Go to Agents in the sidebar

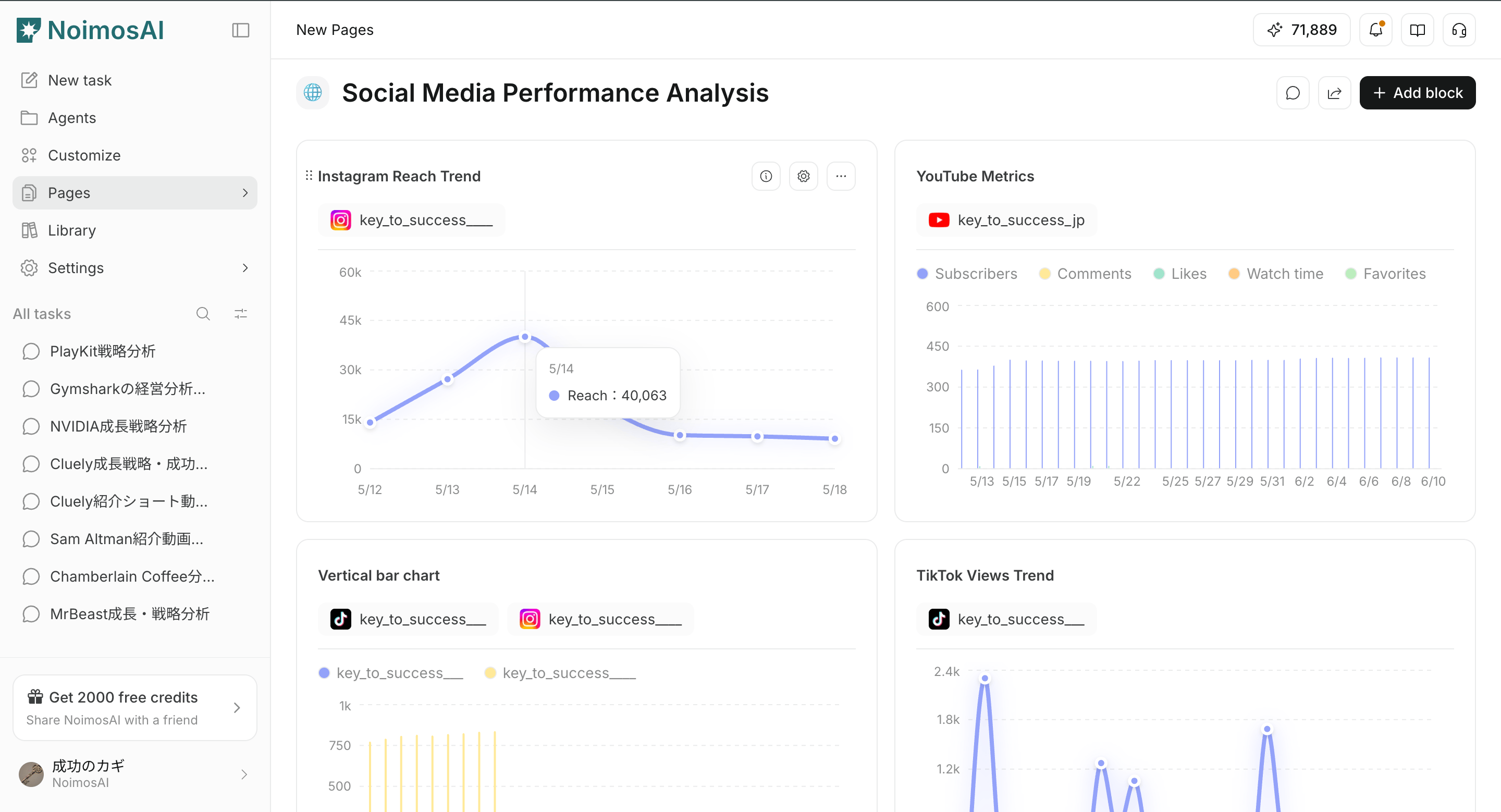tap(134, 118)
